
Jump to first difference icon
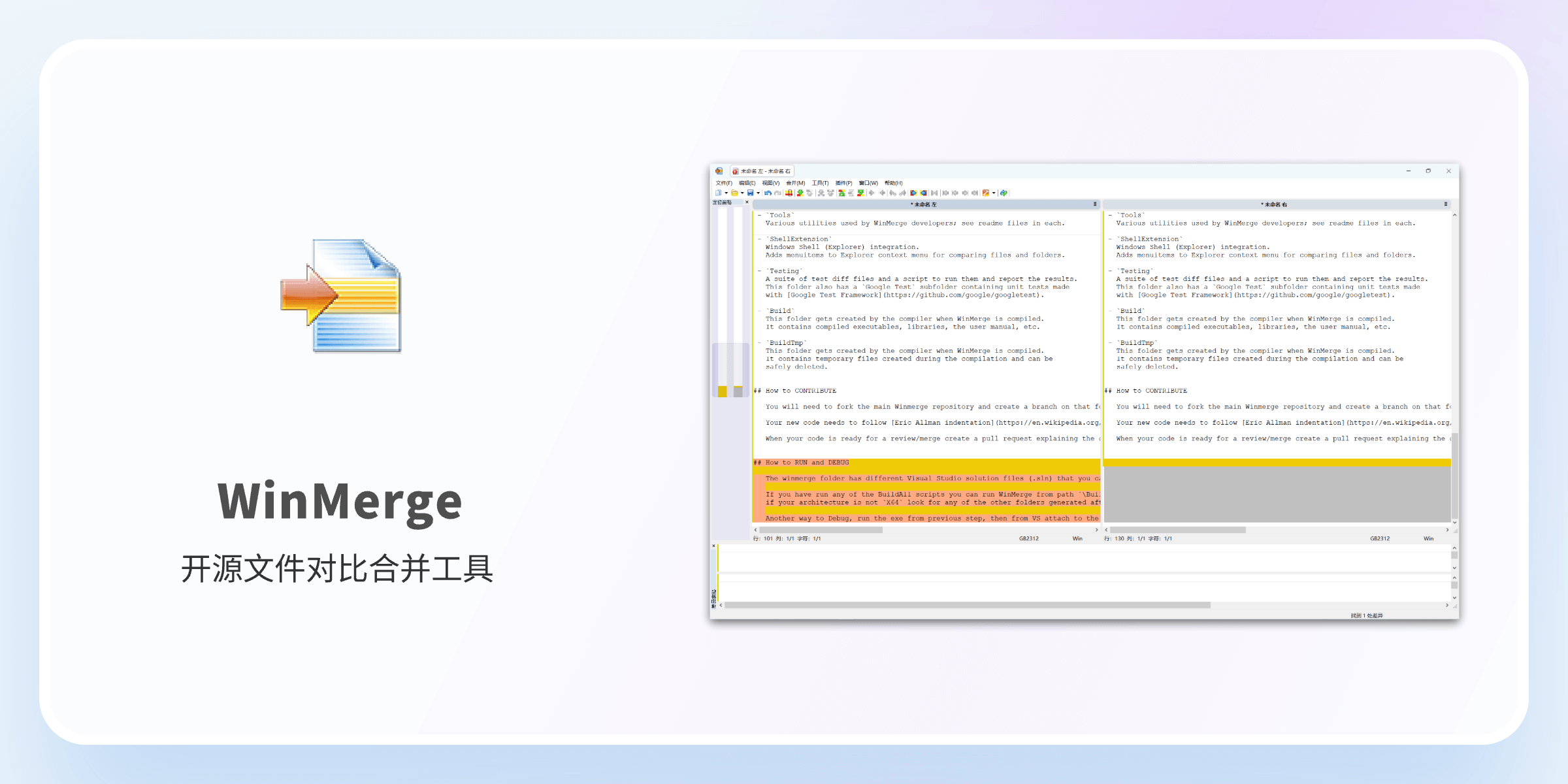tap(841, 193)
